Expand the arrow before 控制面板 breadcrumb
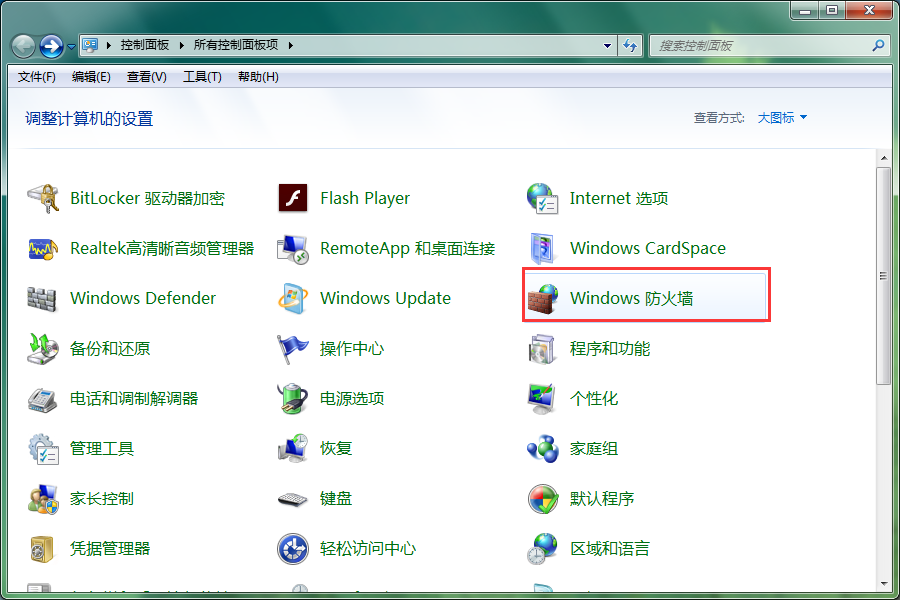 [x=108, y=45]
